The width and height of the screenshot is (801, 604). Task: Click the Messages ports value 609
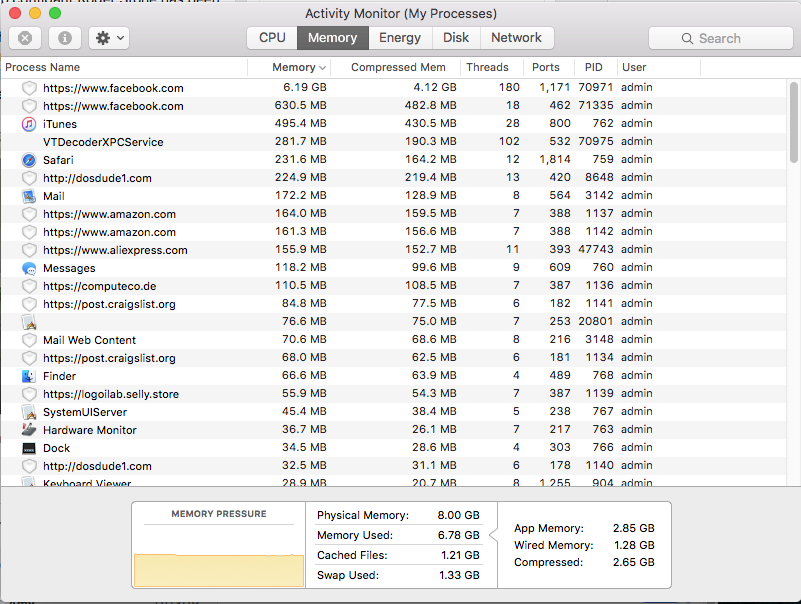point(560,267)
